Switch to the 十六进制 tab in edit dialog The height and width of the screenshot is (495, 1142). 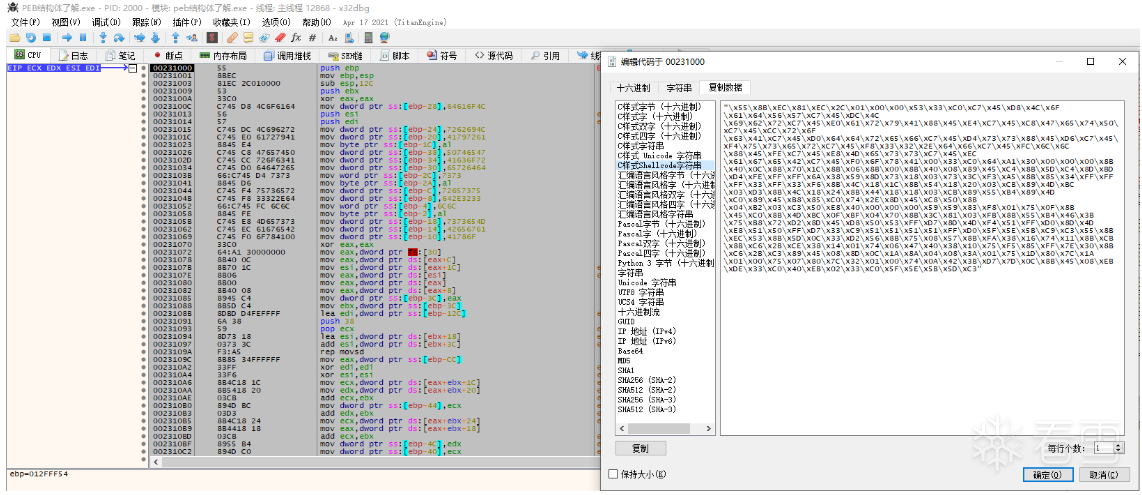[634, 87]
